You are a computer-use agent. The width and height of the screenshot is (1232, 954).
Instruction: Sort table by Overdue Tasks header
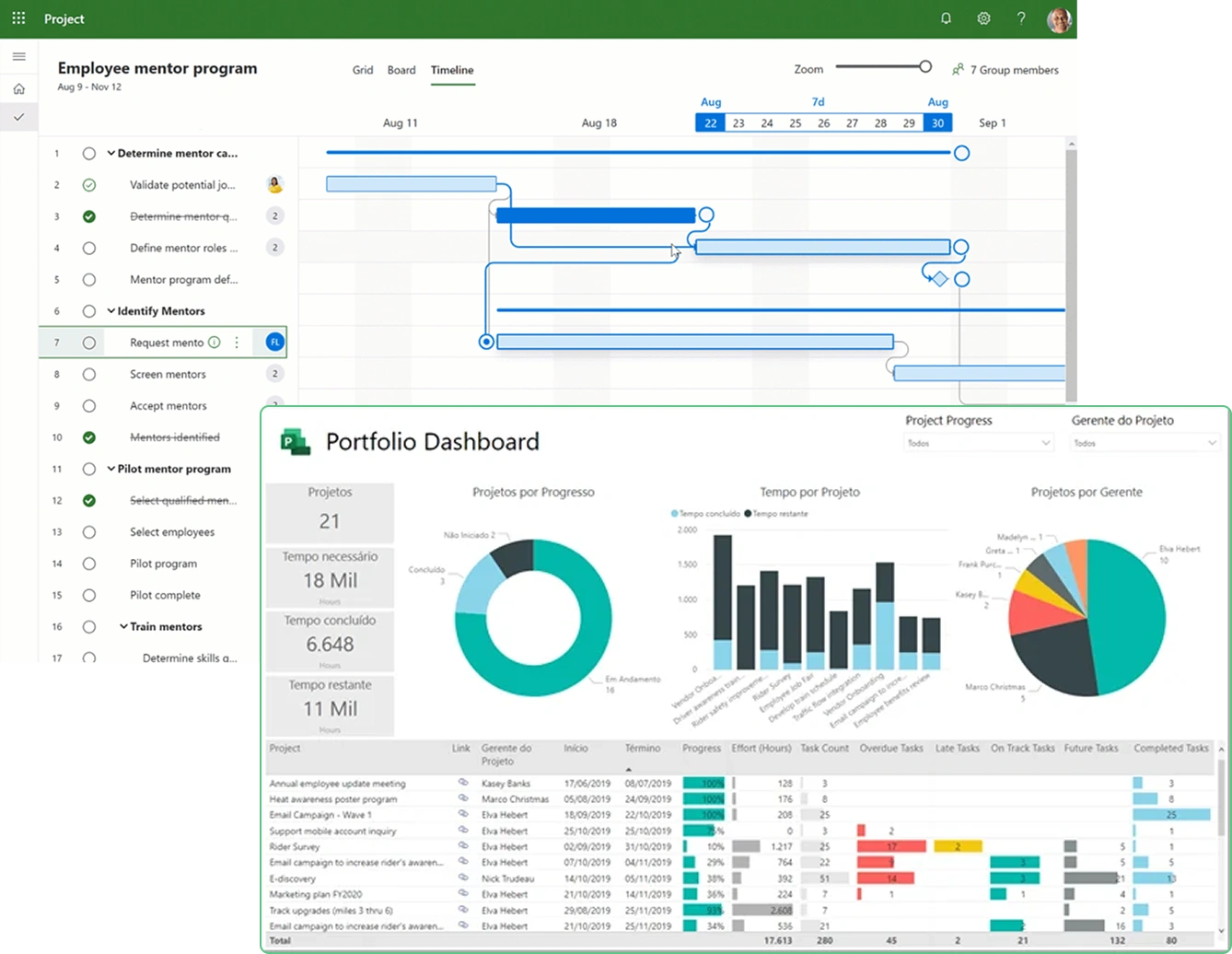[891, 749]
